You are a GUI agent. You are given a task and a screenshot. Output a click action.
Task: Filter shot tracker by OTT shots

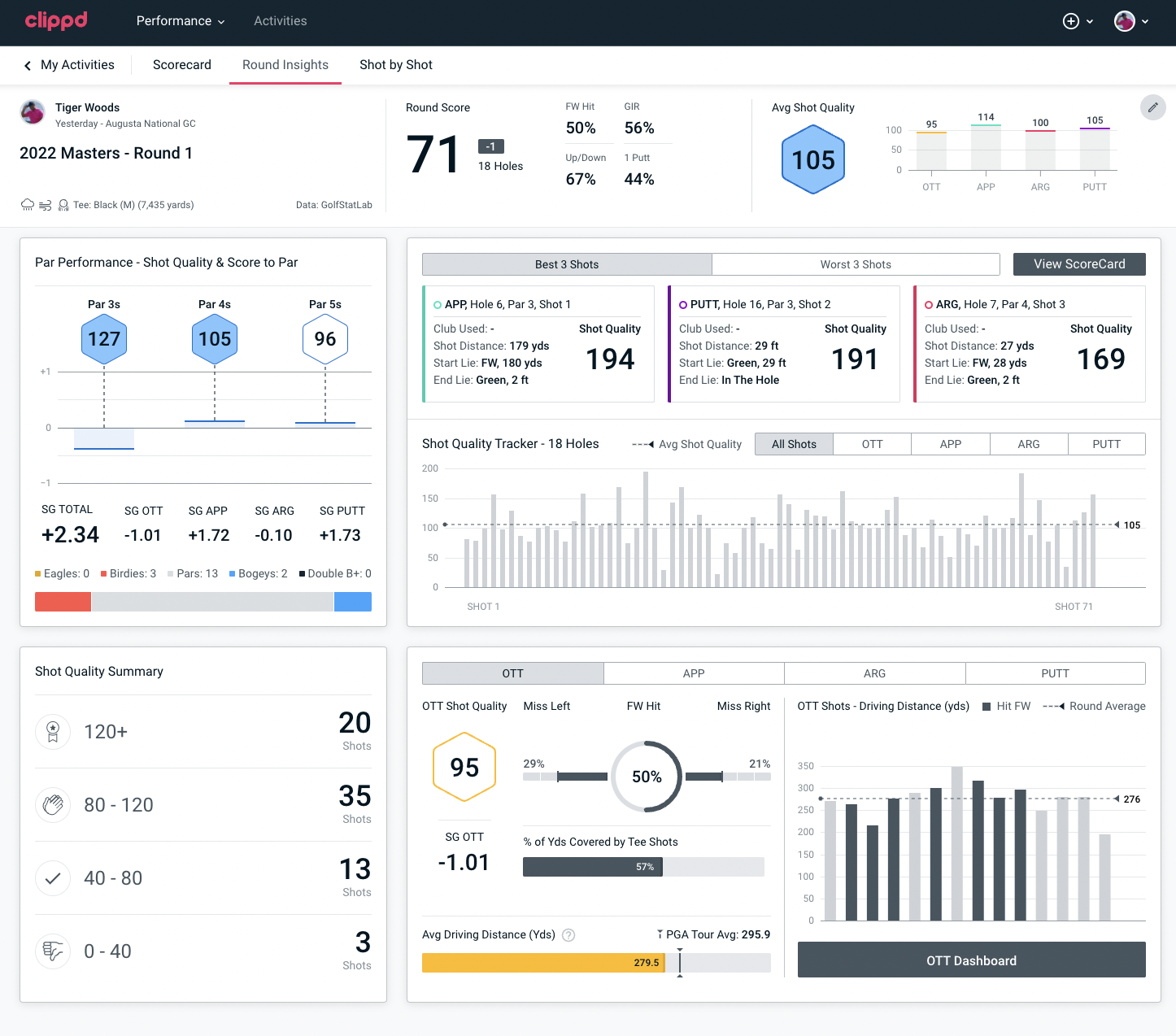click(872, 444)
